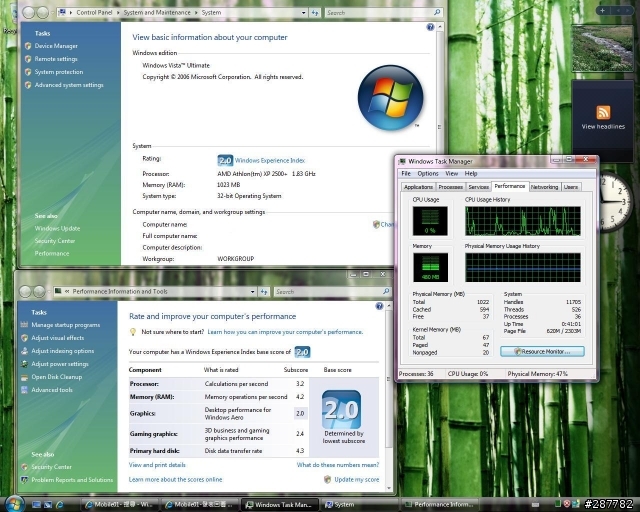This screenshot has height=512, width=640.
Task: Click the Task Manager title bar icon
Action: pyautogui.click(x=402, y=161)
